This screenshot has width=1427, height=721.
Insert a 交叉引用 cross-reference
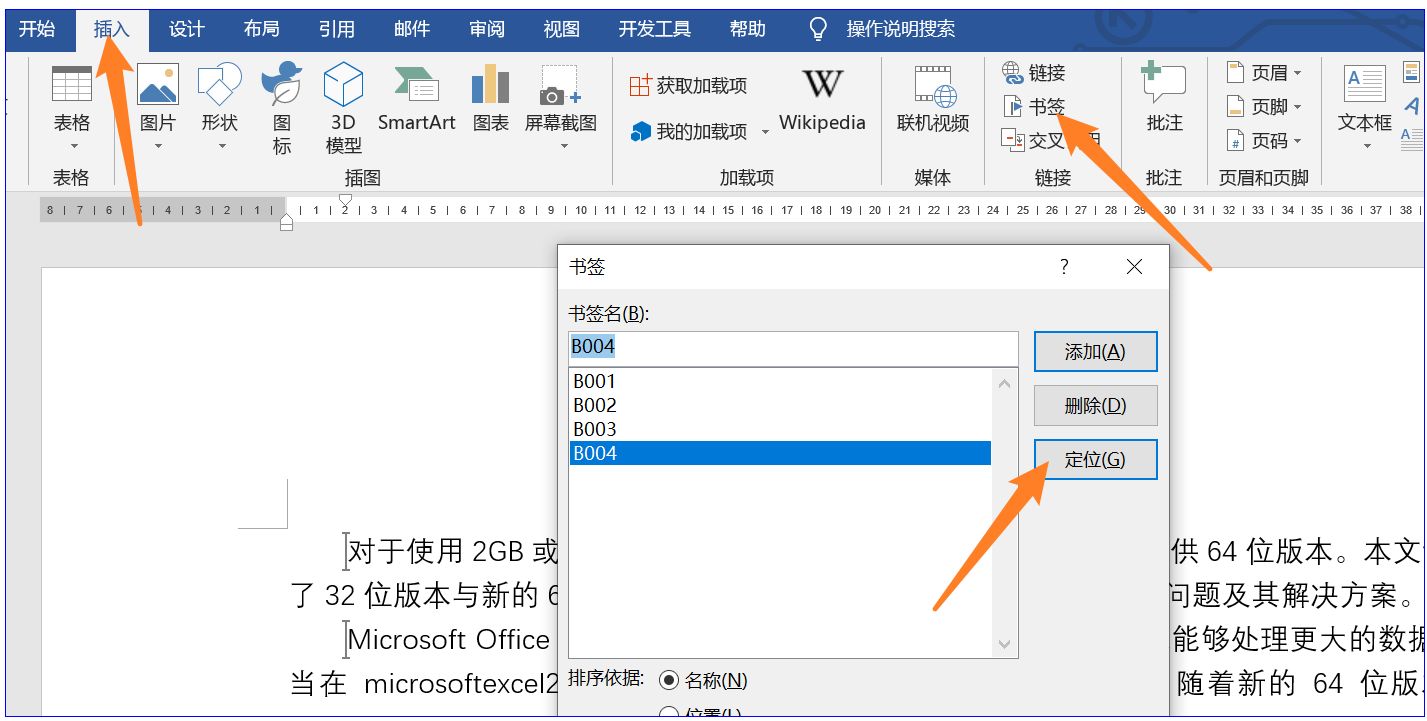(x=1050, y=140)
